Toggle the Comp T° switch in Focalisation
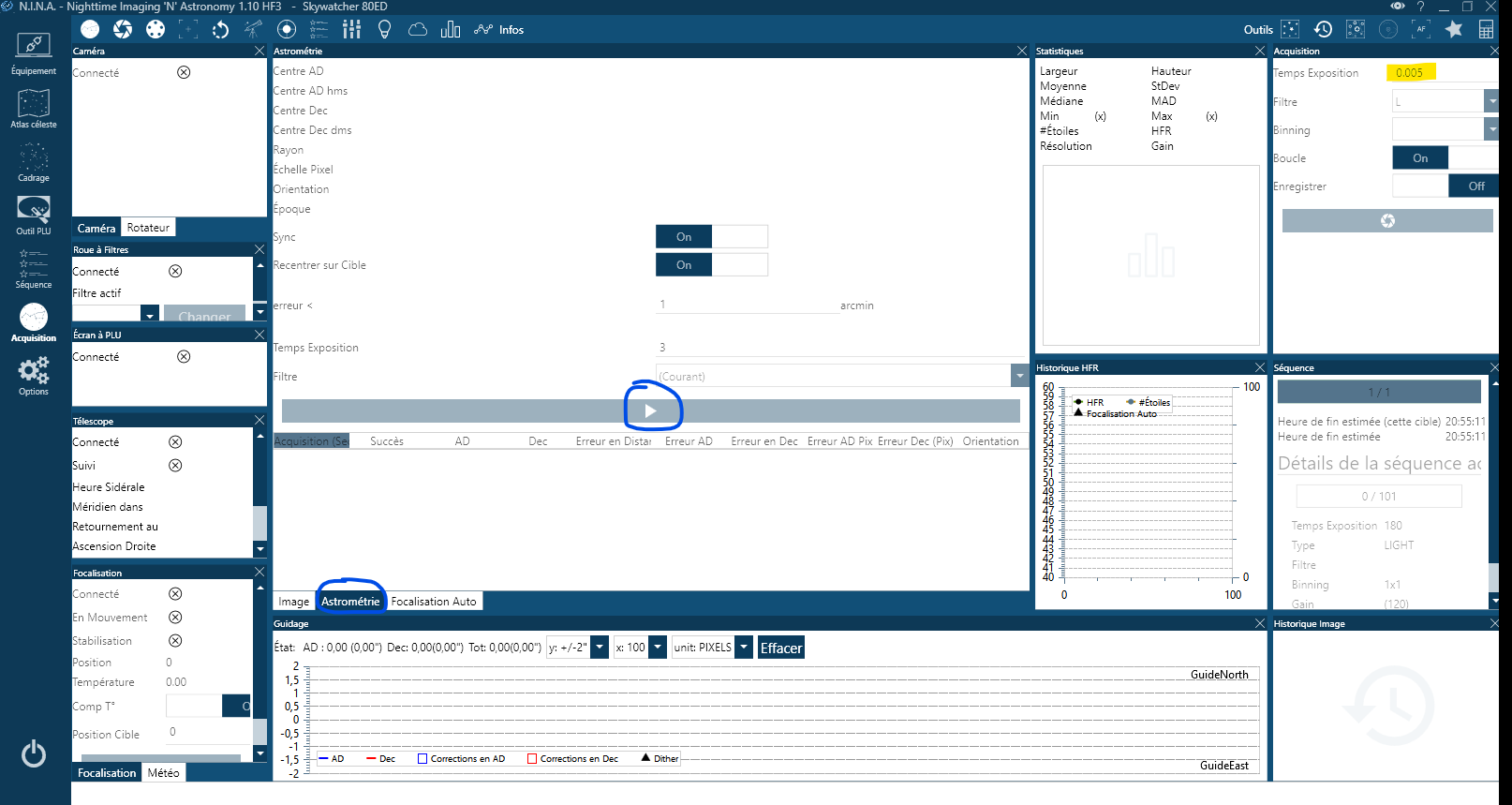The height and width of the screenshot is (805, 1512). coord(208,706)
